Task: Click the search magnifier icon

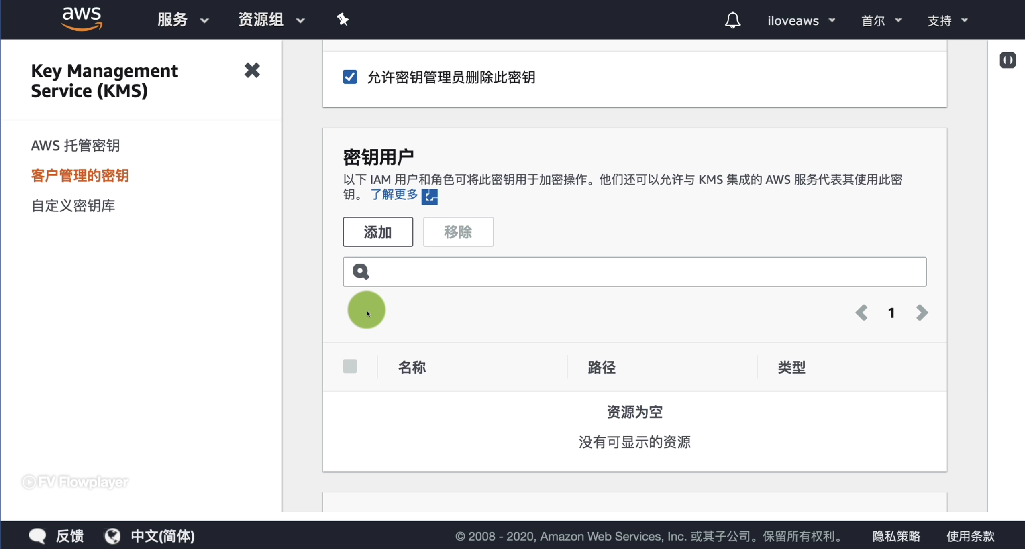Action: click(x=361, y=272)
